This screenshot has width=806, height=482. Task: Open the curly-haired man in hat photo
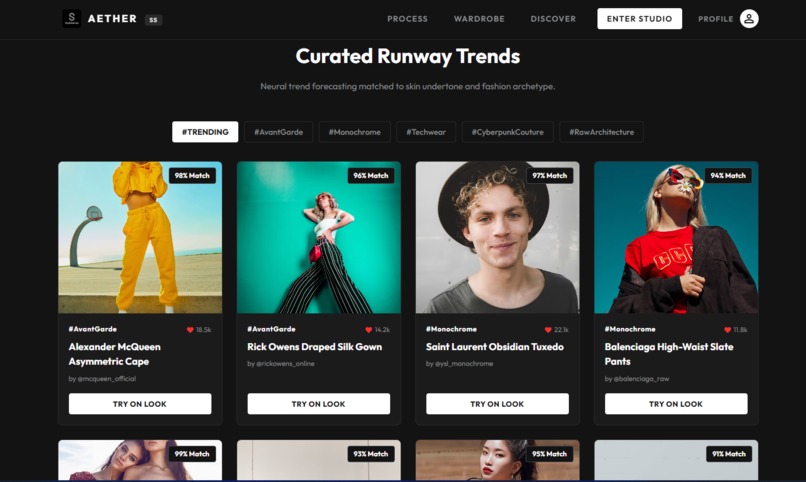coord(497,237)
